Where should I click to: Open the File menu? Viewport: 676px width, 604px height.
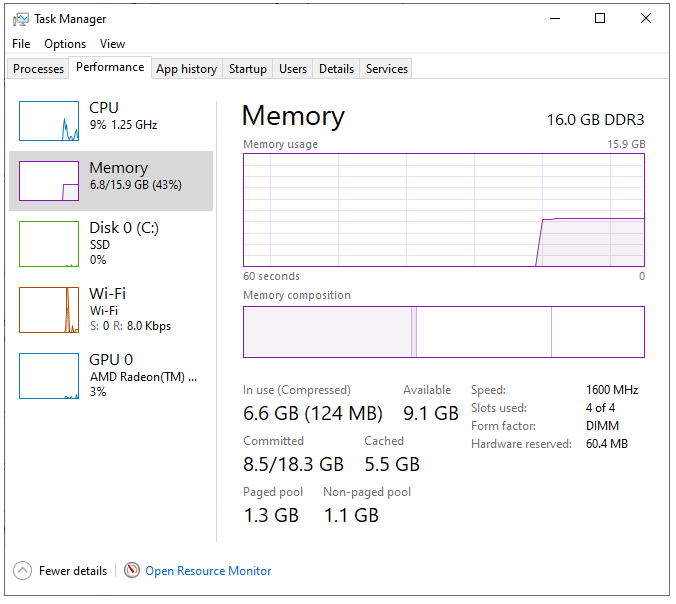coord(21,44)
